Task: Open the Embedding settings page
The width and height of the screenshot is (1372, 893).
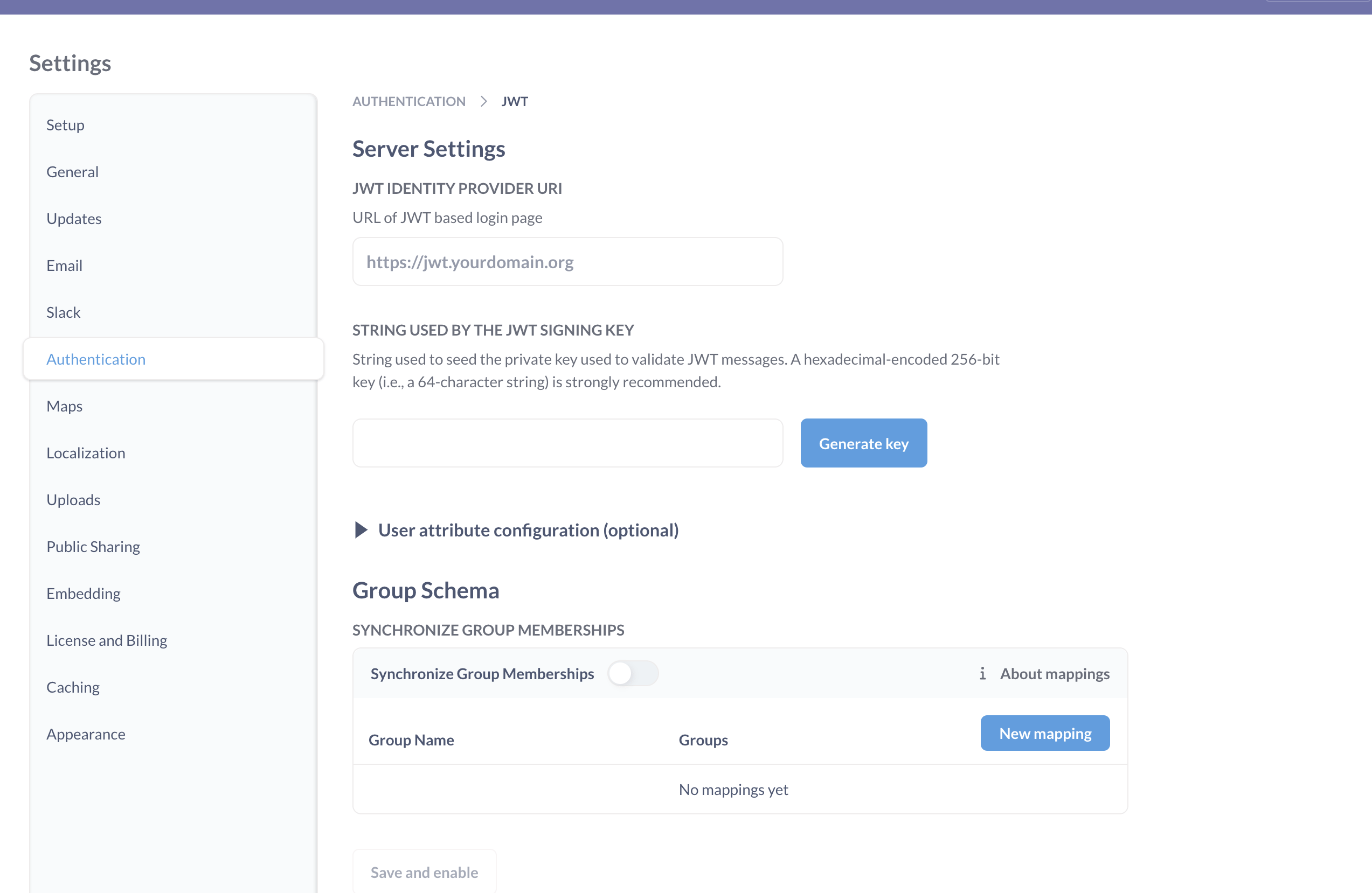Action: 83,594
